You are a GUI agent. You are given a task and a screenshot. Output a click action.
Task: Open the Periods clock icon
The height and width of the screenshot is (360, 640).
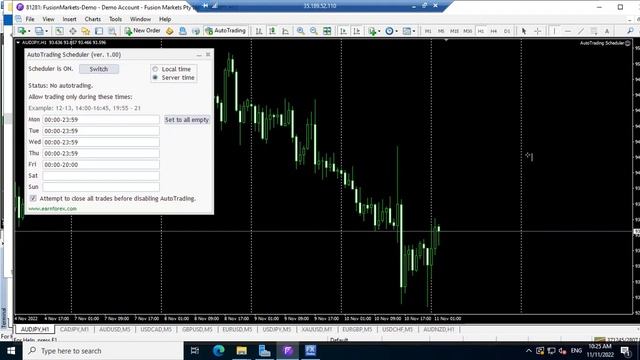click(389, 31)
